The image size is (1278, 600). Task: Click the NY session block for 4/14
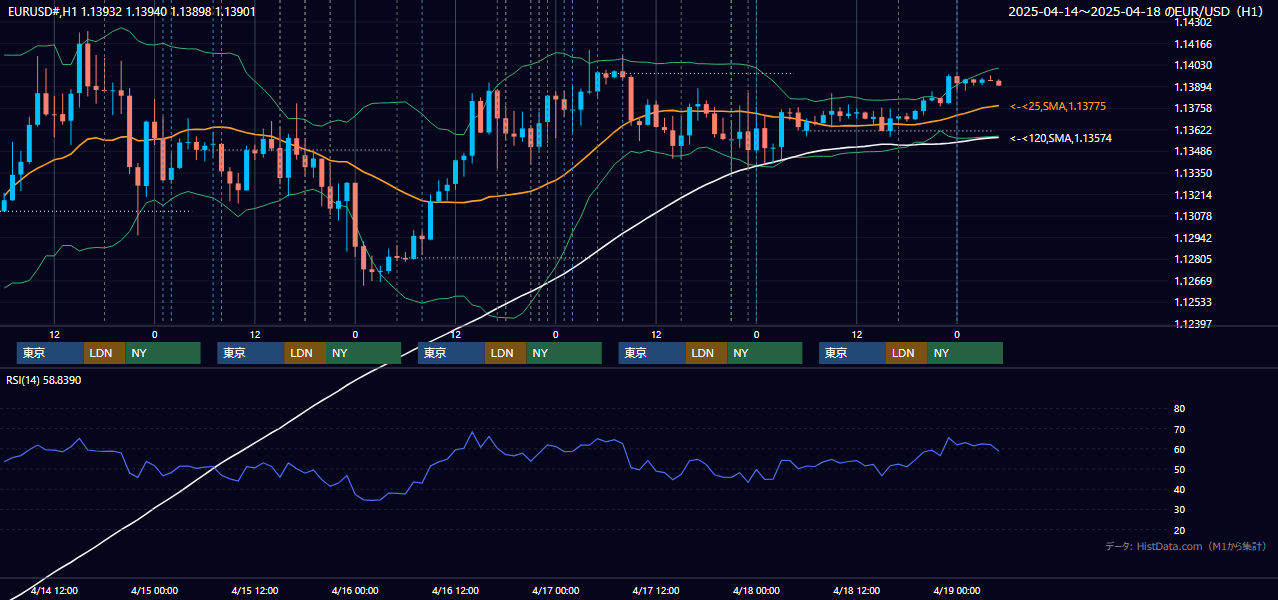(163, 353)
